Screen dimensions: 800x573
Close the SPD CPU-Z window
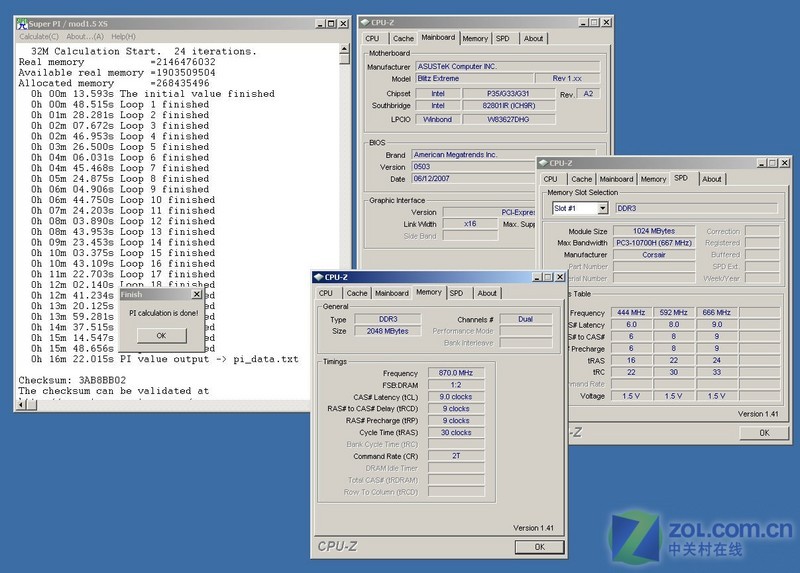click(785, 163)
